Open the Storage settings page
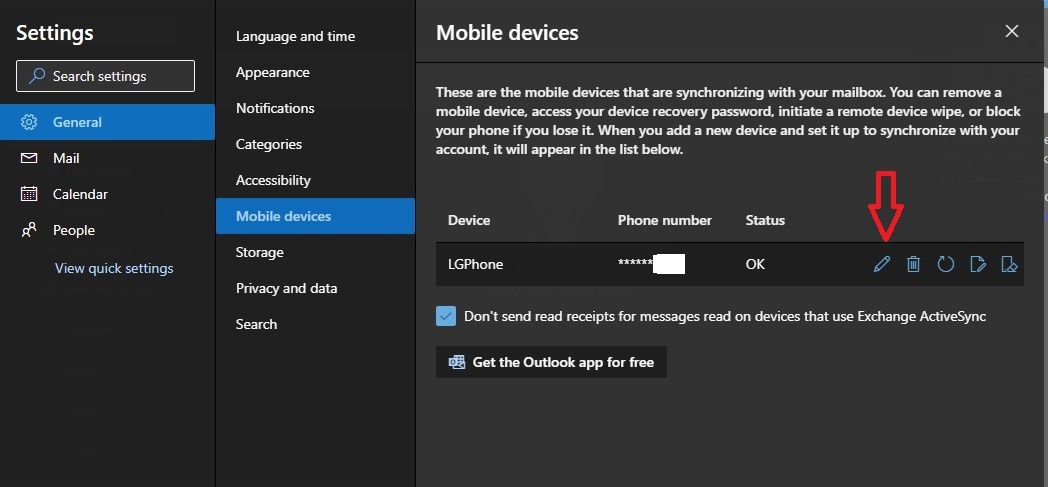1048x487 pixels. point(315,253)
